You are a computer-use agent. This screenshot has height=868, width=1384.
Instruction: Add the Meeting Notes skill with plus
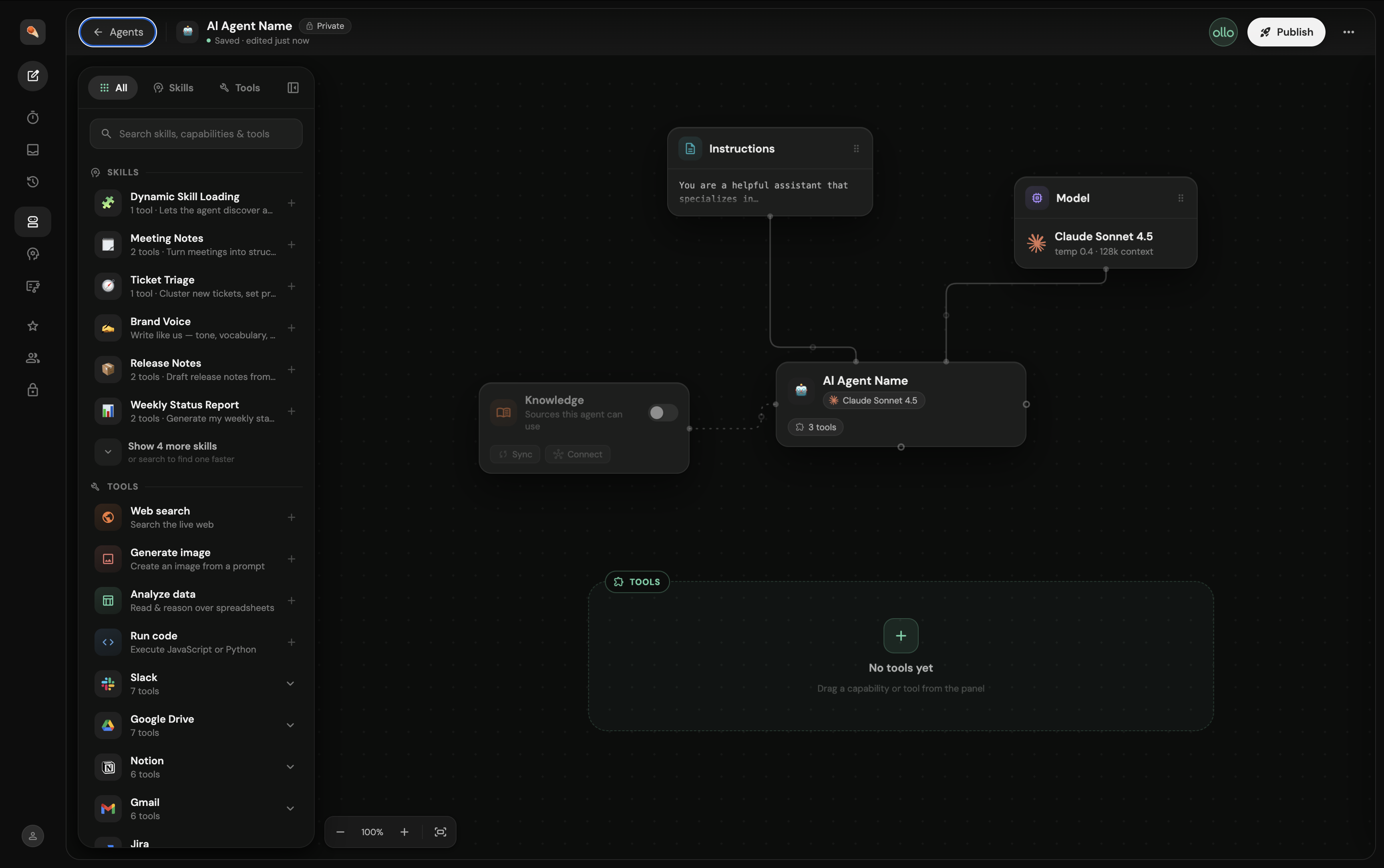click(292, 245)
